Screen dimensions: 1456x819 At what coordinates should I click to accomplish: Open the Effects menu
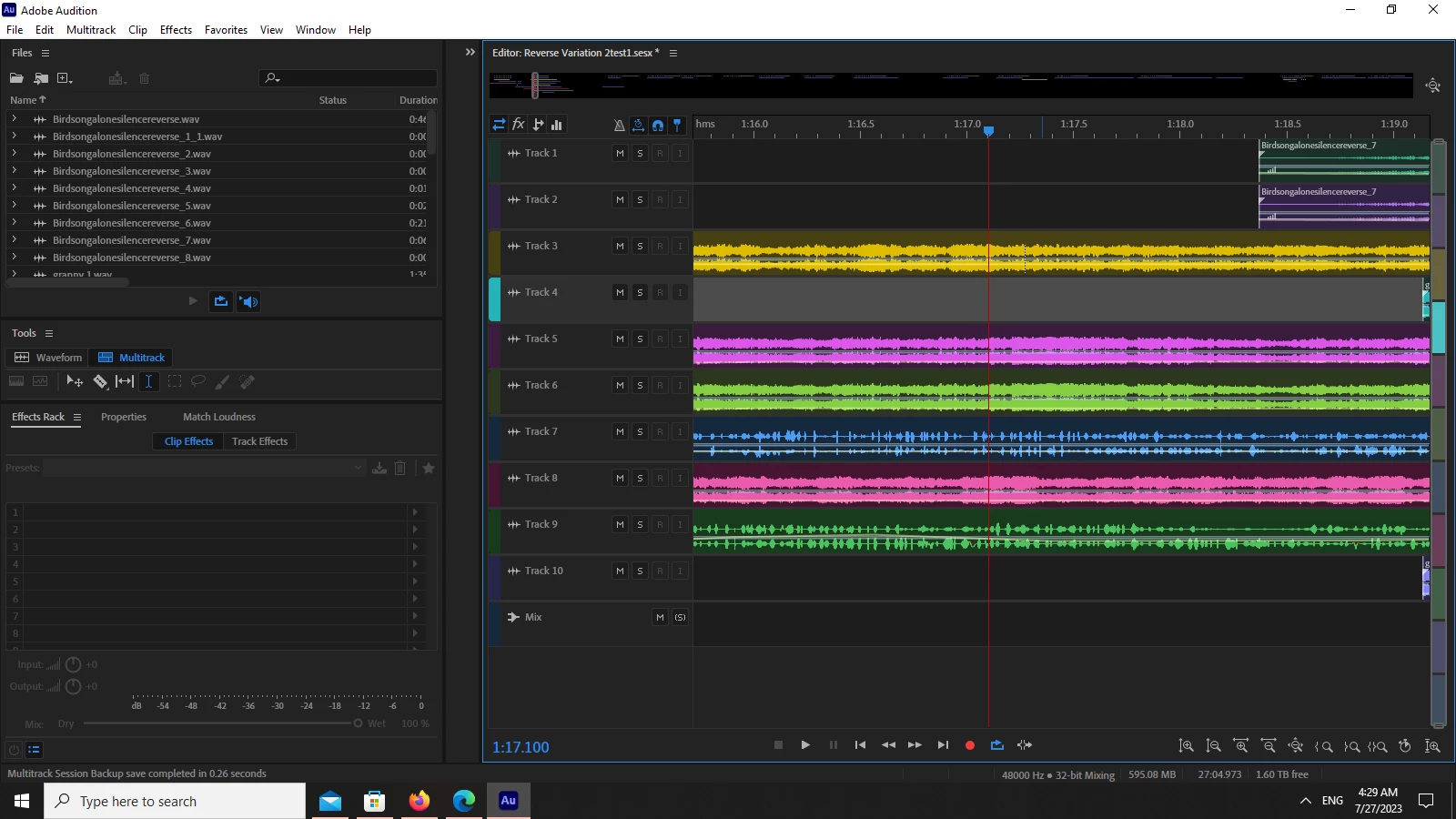pos(176,30)
